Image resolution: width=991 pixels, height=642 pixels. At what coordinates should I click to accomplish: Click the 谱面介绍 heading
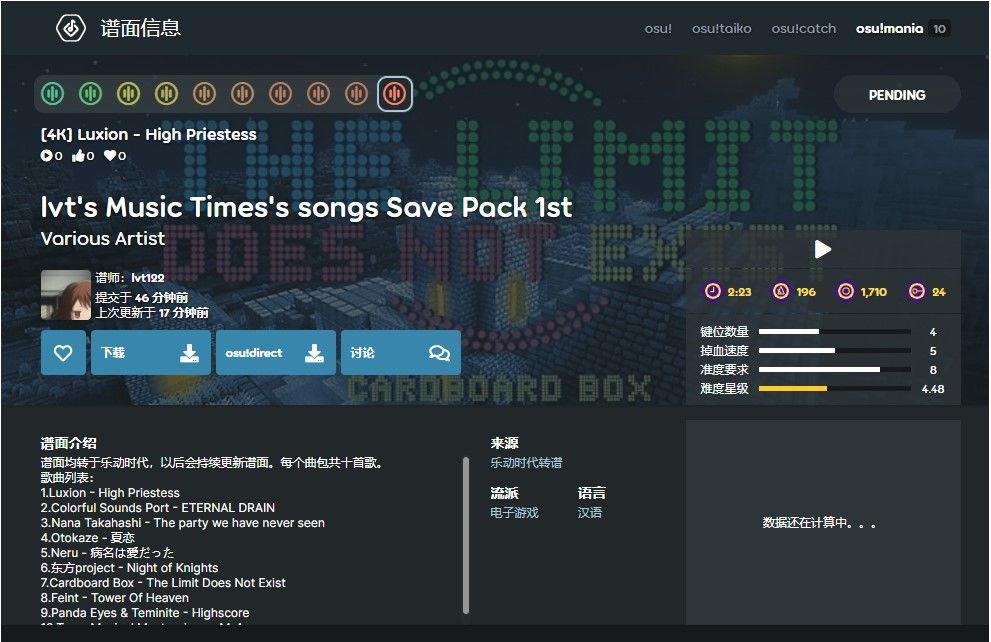click(68, 443)
